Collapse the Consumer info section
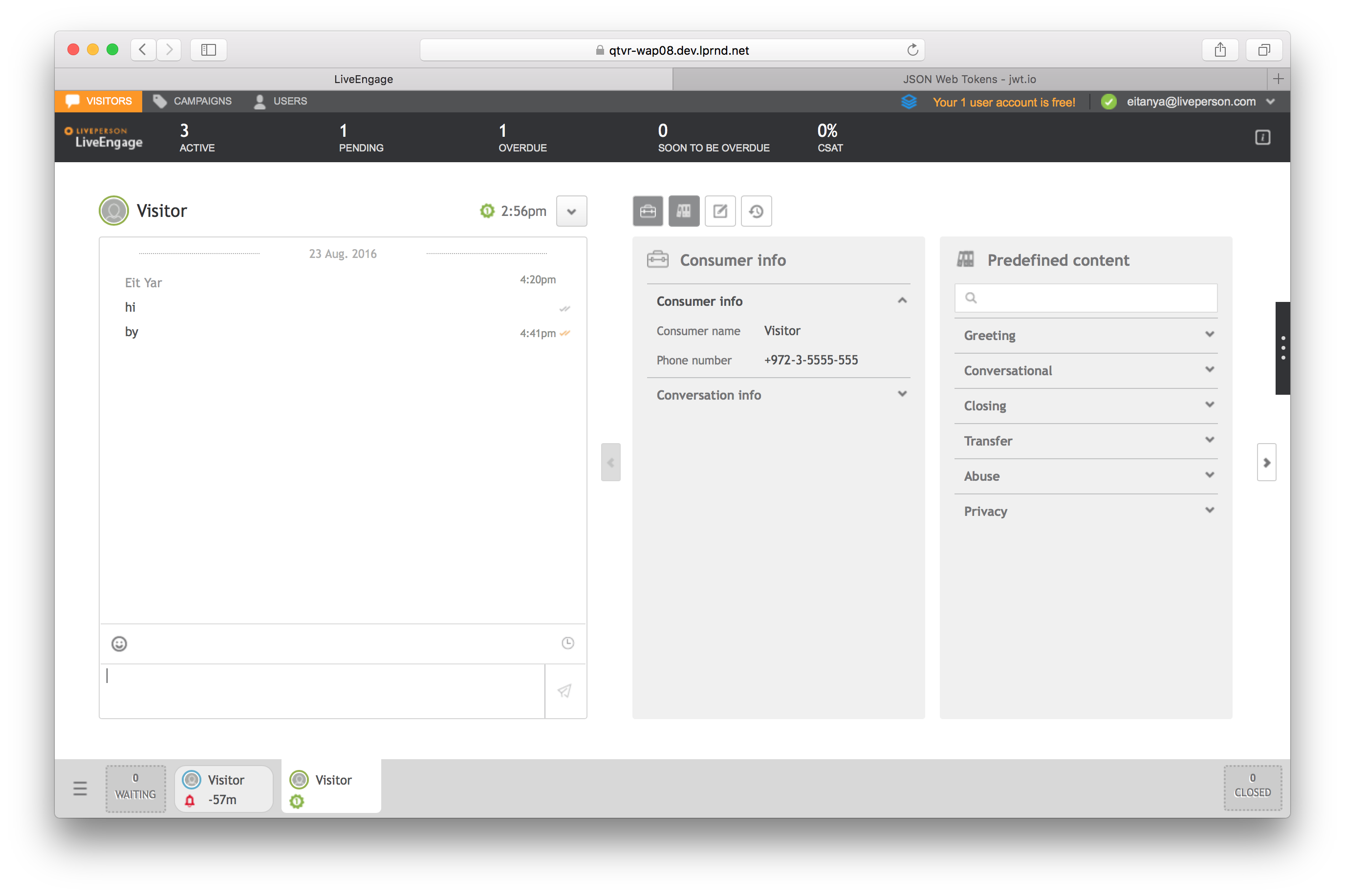The height and width of the screenshot is (896, 1345). (x=902, y=300)
